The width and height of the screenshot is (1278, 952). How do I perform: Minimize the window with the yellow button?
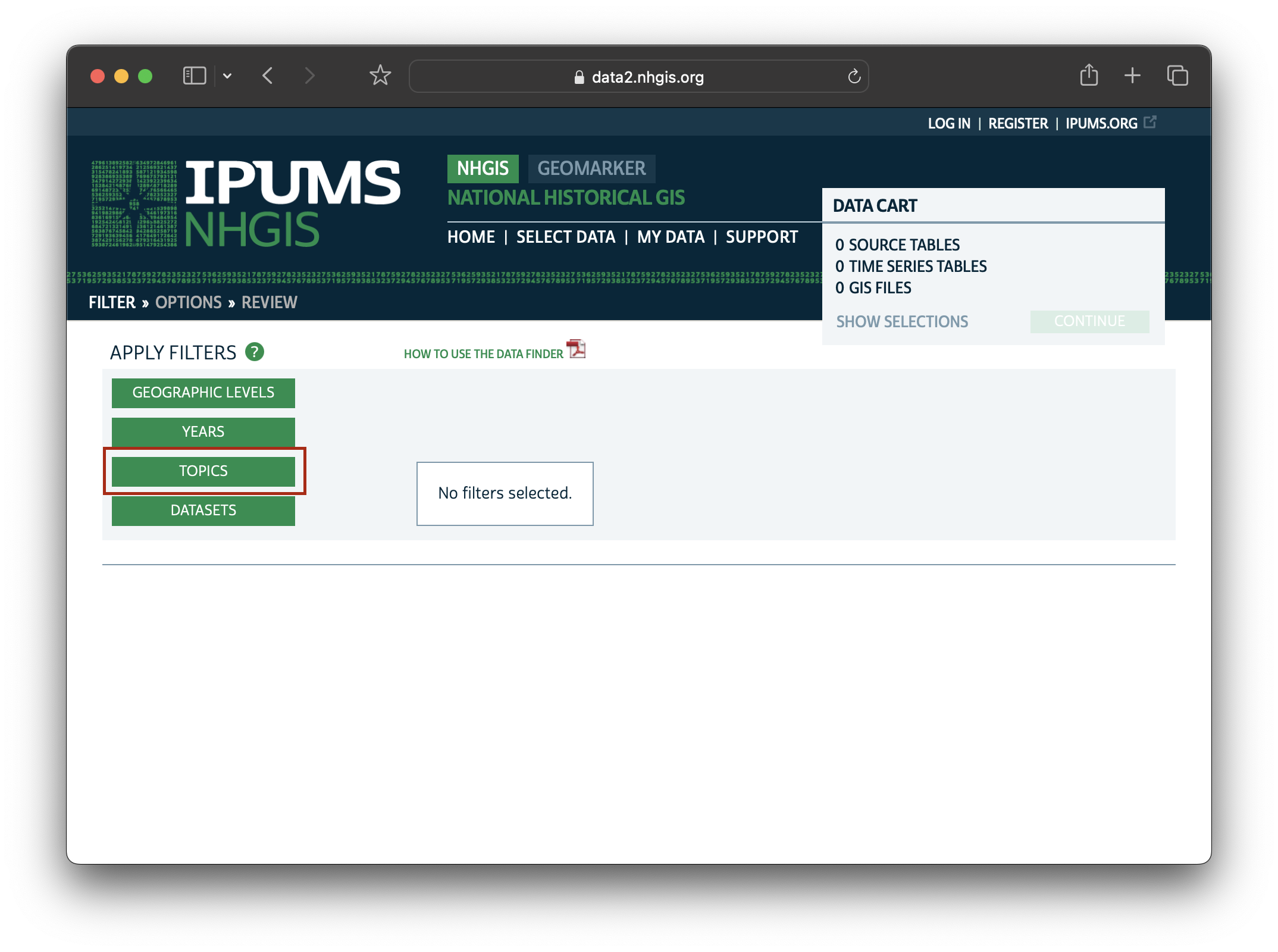click(x=121, y=76)
